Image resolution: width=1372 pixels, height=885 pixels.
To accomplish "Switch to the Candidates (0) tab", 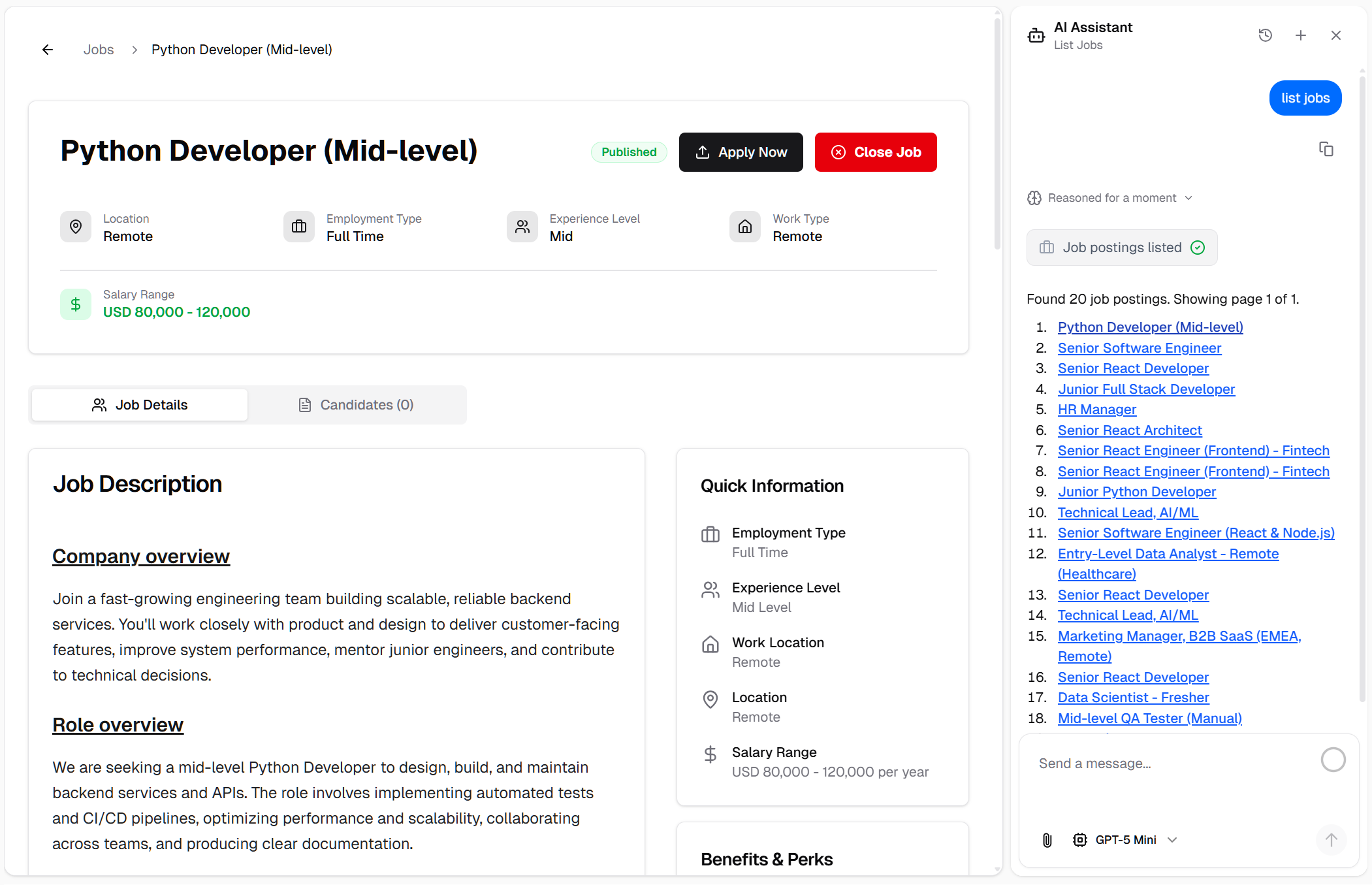I will pyautogui.click(x=357, y=404).
